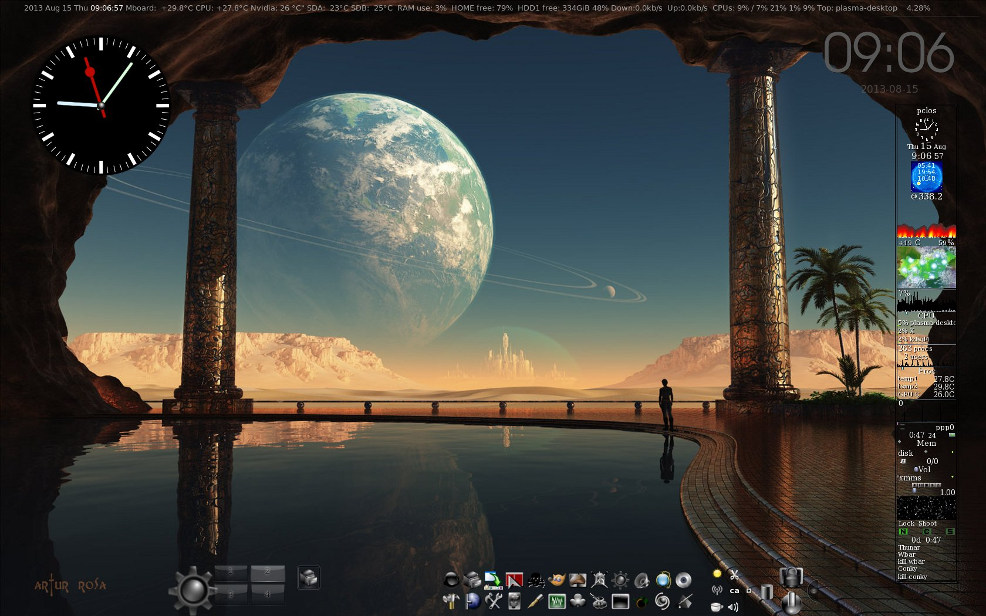Toggle the green S scroll-lock indicator
The height and width of the screenshot is (616, 986).
[x=950, y=532]
